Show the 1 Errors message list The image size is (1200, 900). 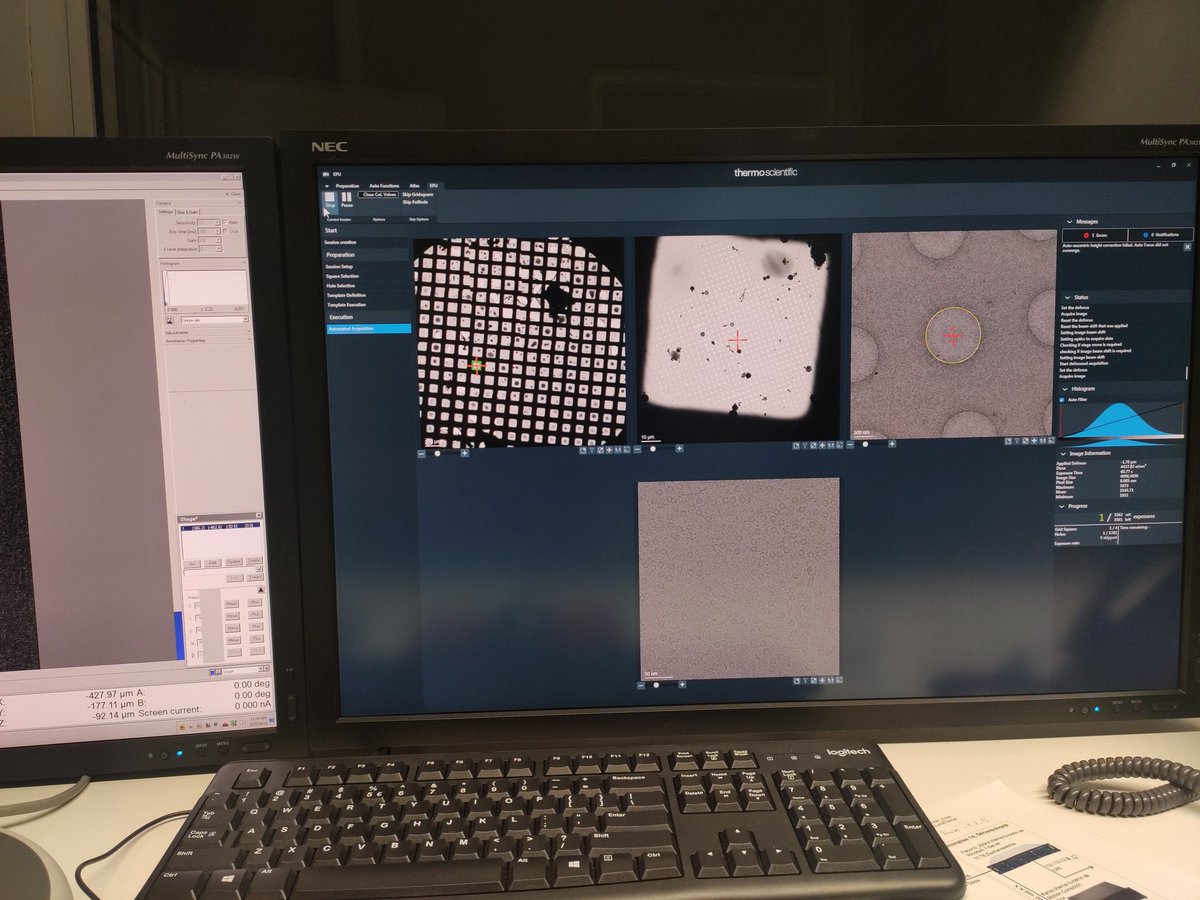(x=1095, y=235)
